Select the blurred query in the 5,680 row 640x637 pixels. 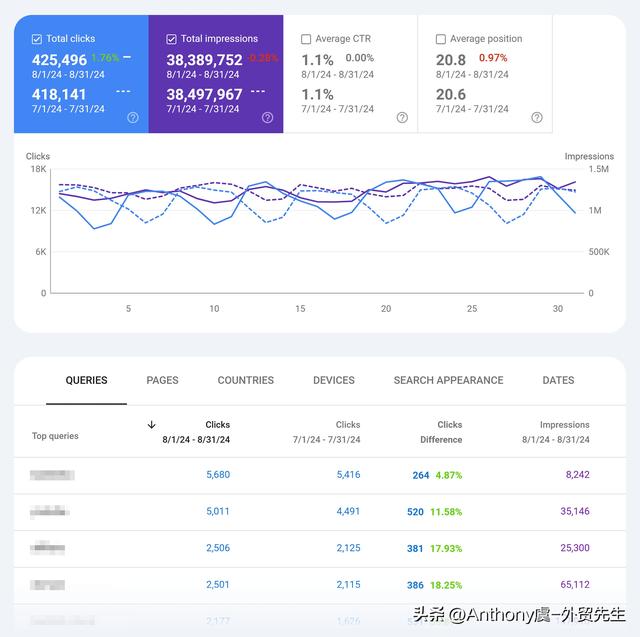[x=52, y=475]
